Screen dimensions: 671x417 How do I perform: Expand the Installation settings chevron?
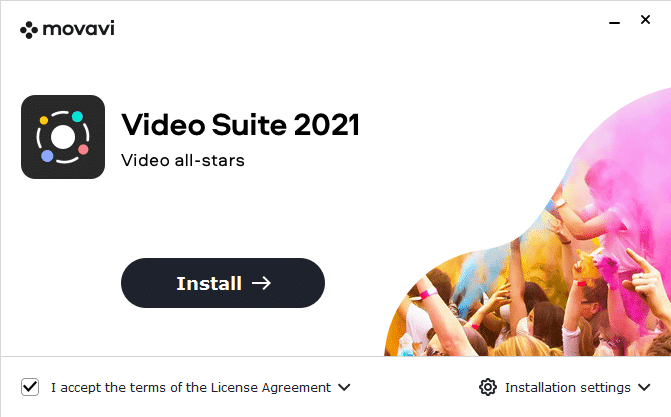click(644, 387)
